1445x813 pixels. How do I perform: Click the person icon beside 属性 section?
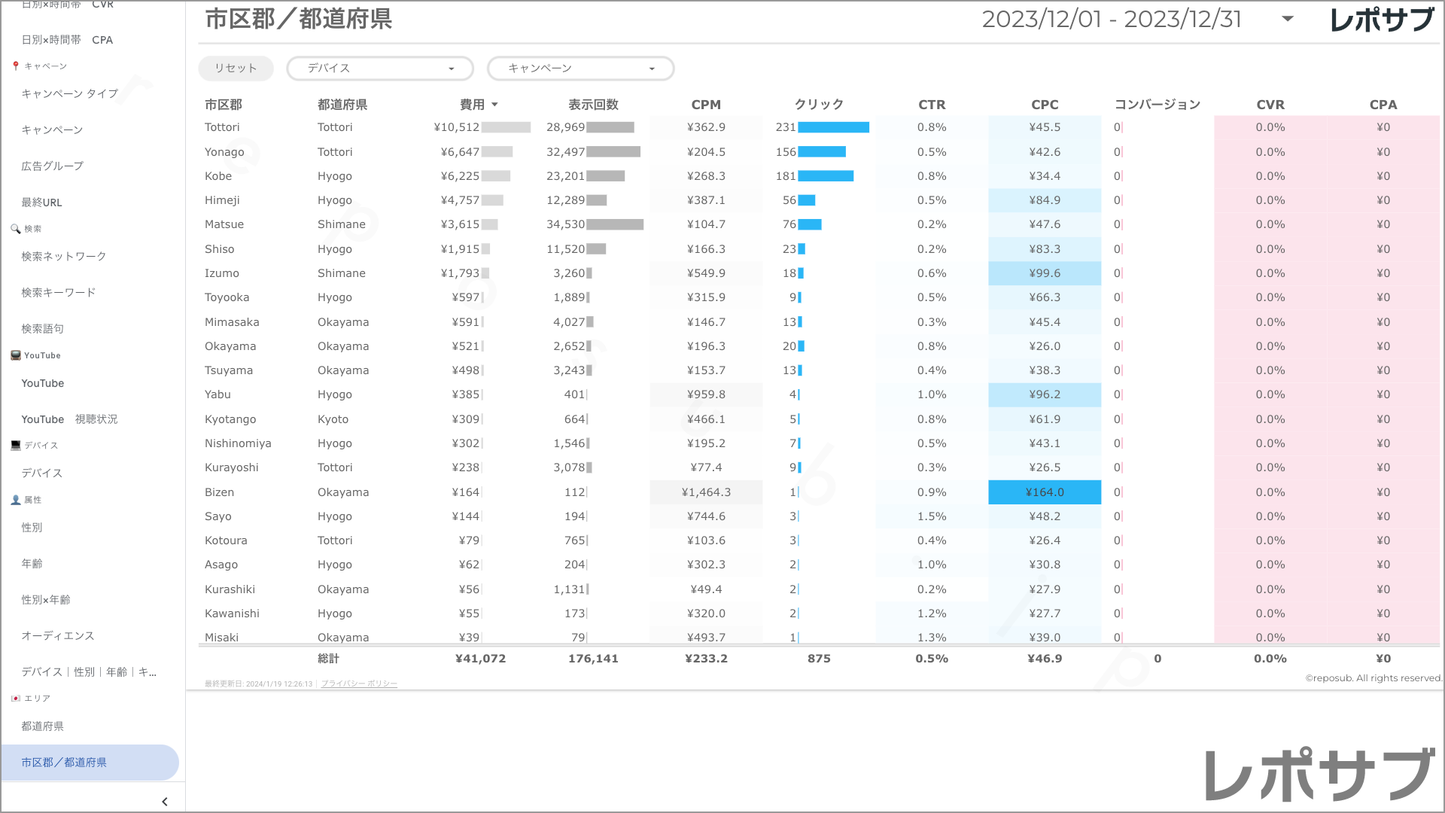[15, 500]
